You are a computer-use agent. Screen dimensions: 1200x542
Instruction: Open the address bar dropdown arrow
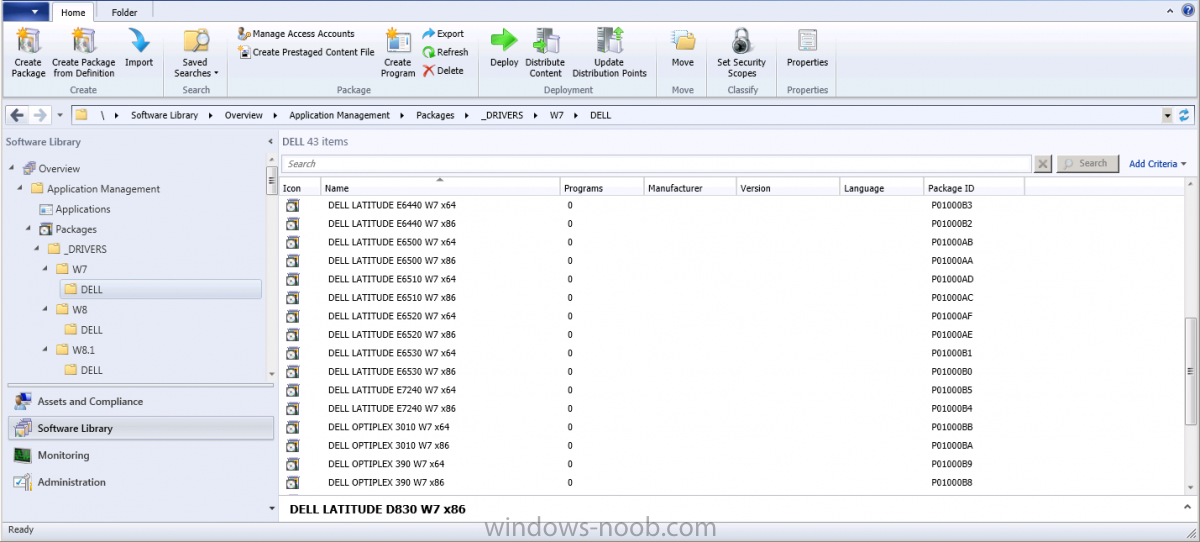click(x=1167, y=116)
